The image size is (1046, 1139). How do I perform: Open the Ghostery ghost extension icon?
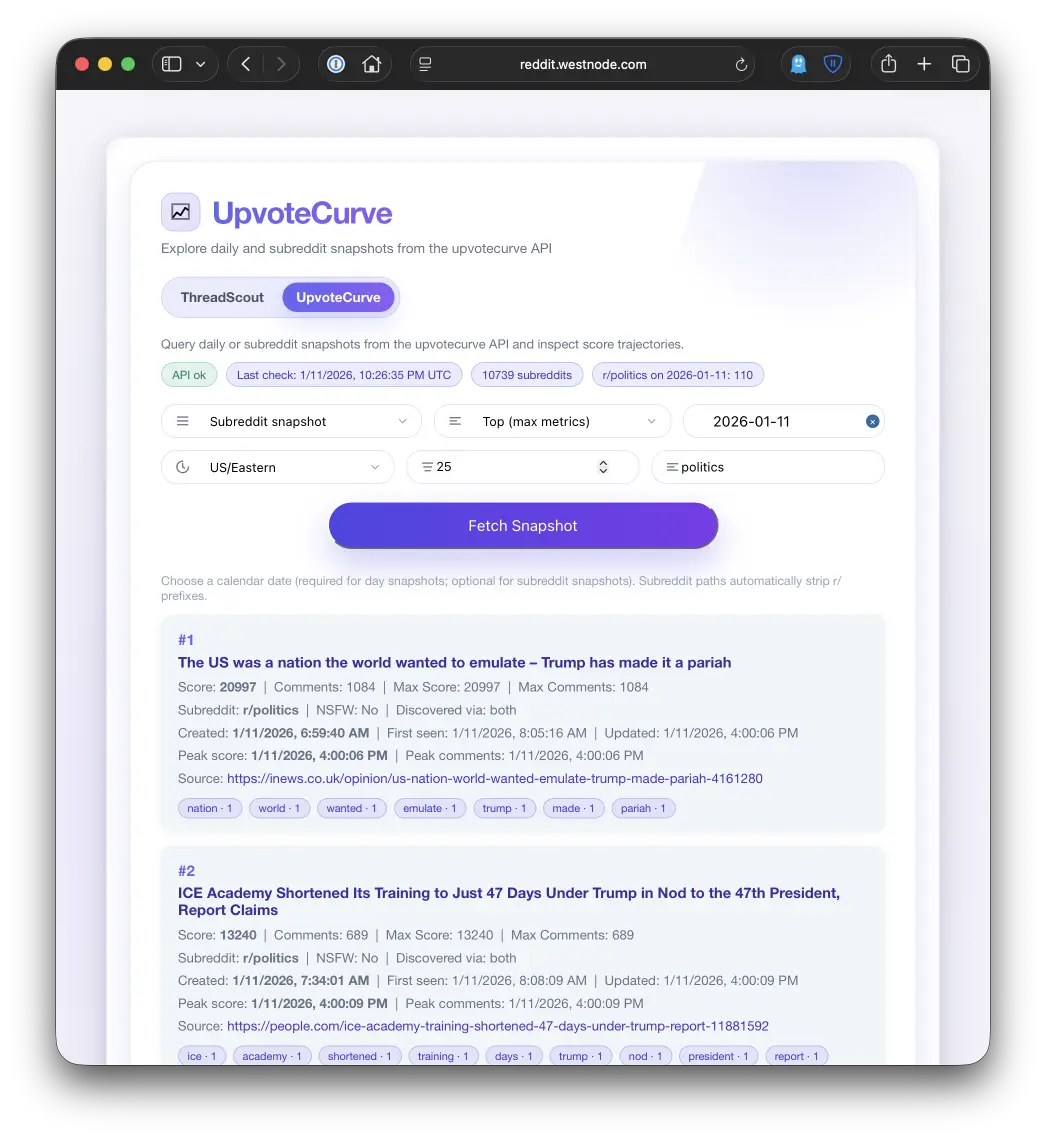798,64
